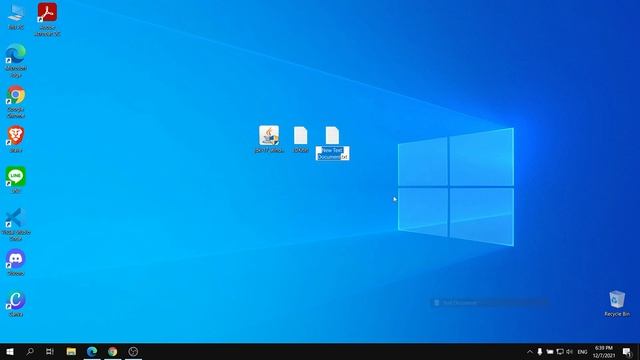This screenshot has height=360, width=640.
Task: Select the LINE desktop shortcut
Action: [x=16, y=180]
